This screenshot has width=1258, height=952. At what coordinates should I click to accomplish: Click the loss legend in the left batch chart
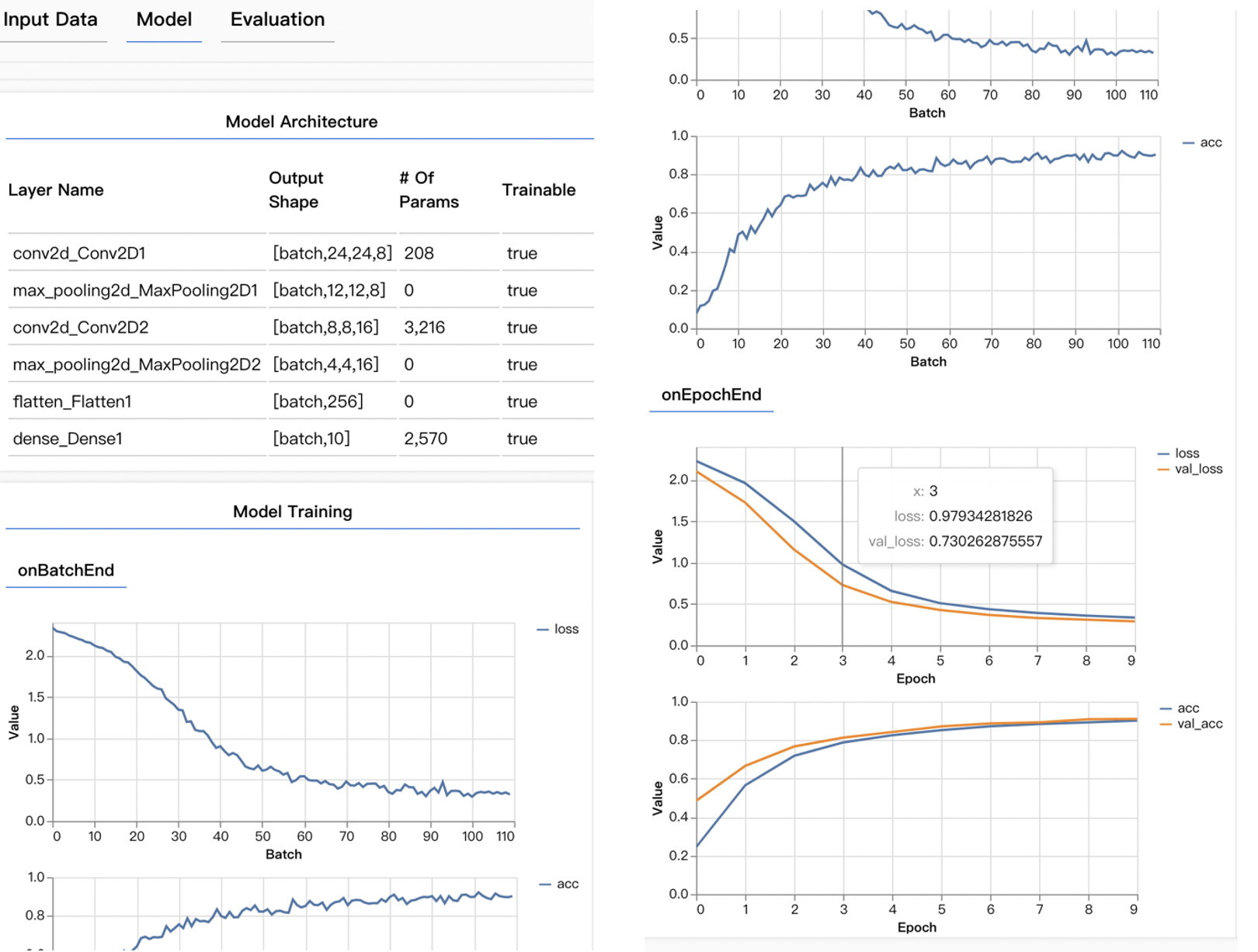[x=558, y=629]
